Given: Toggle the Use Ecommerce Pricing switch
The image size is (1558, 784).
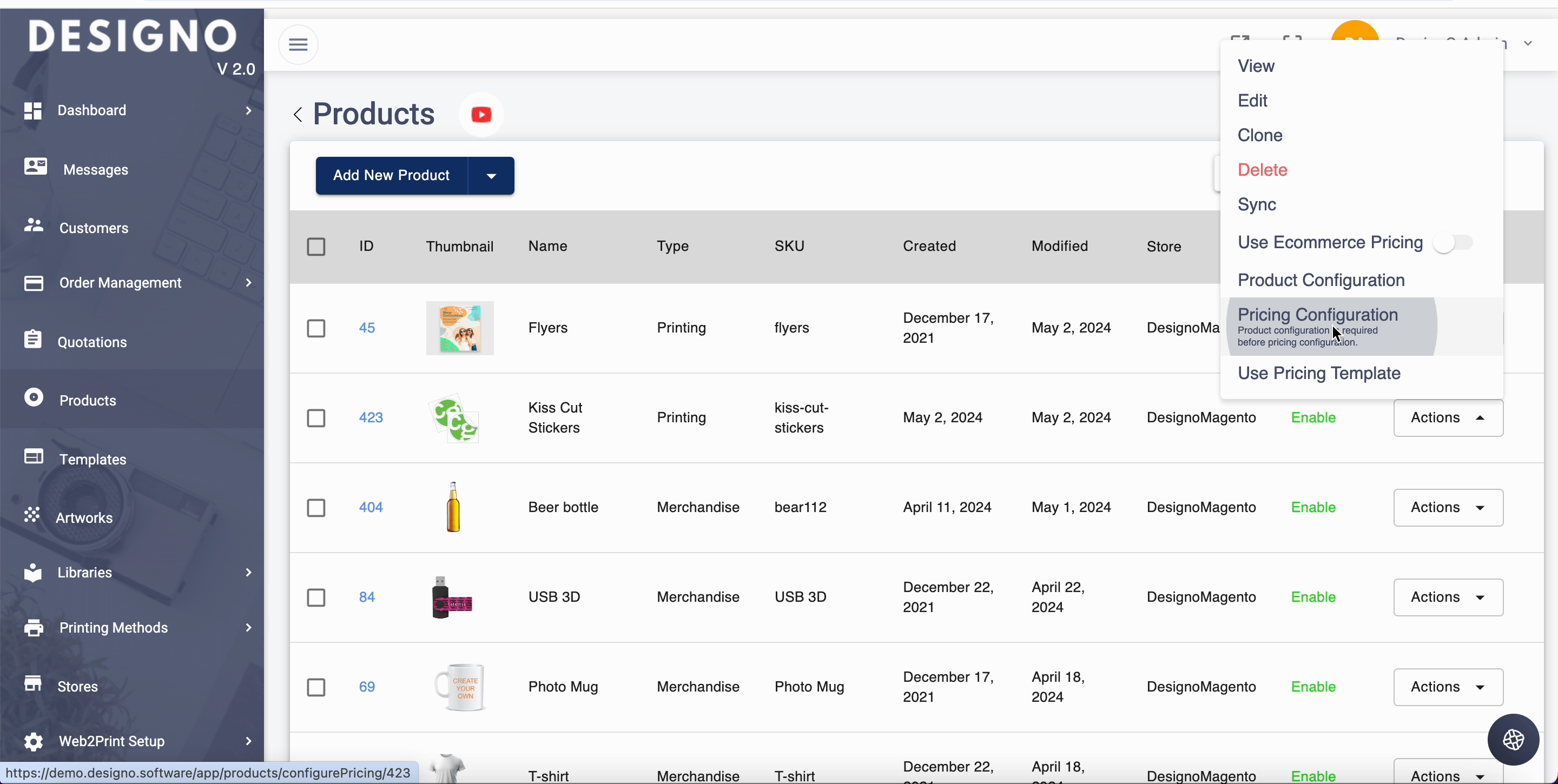Looking at the screenshot, I should click(1453, 243).
